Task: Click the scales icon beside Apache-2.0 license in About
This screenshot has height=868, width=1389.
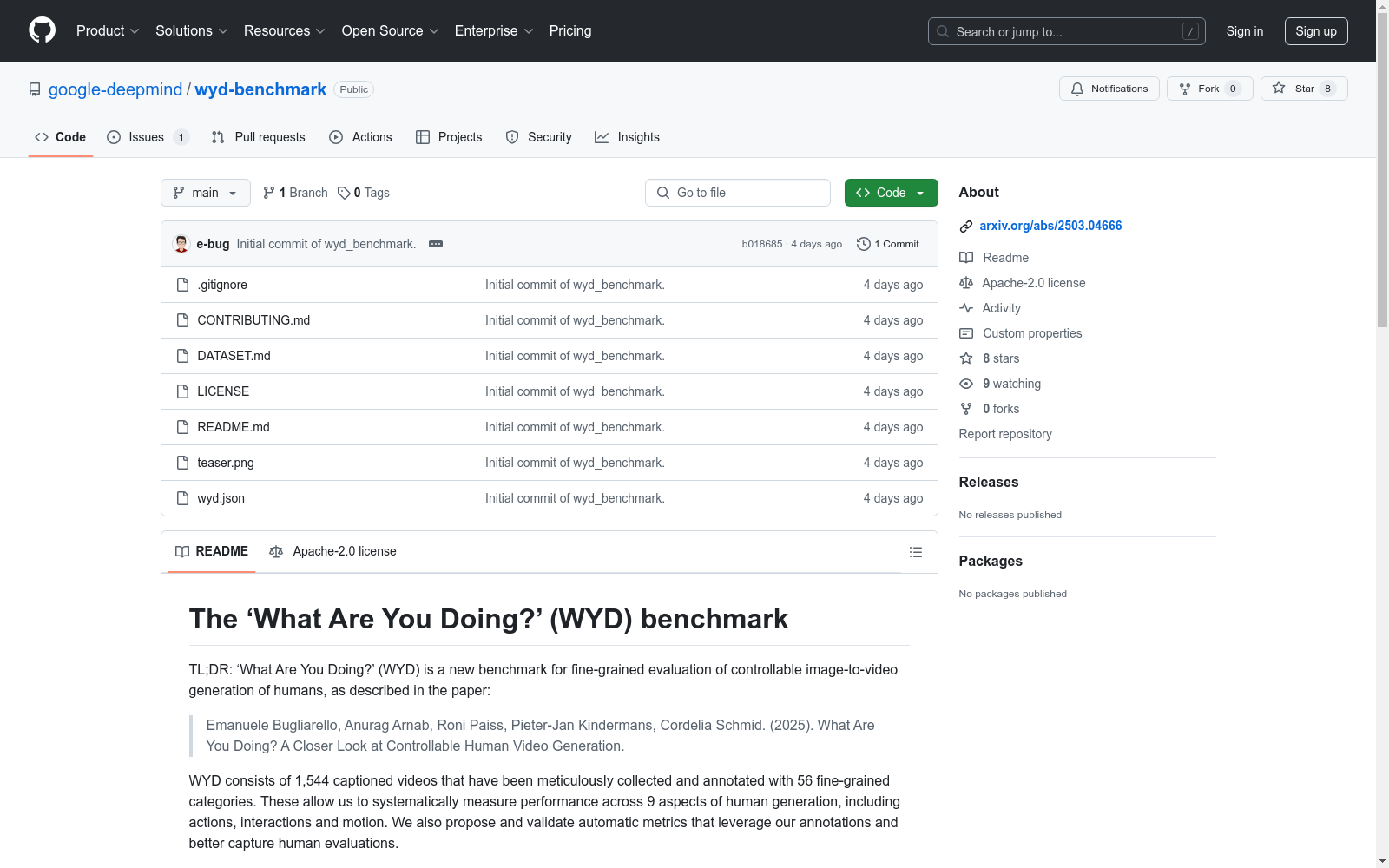Action: [x=966, y=283]
